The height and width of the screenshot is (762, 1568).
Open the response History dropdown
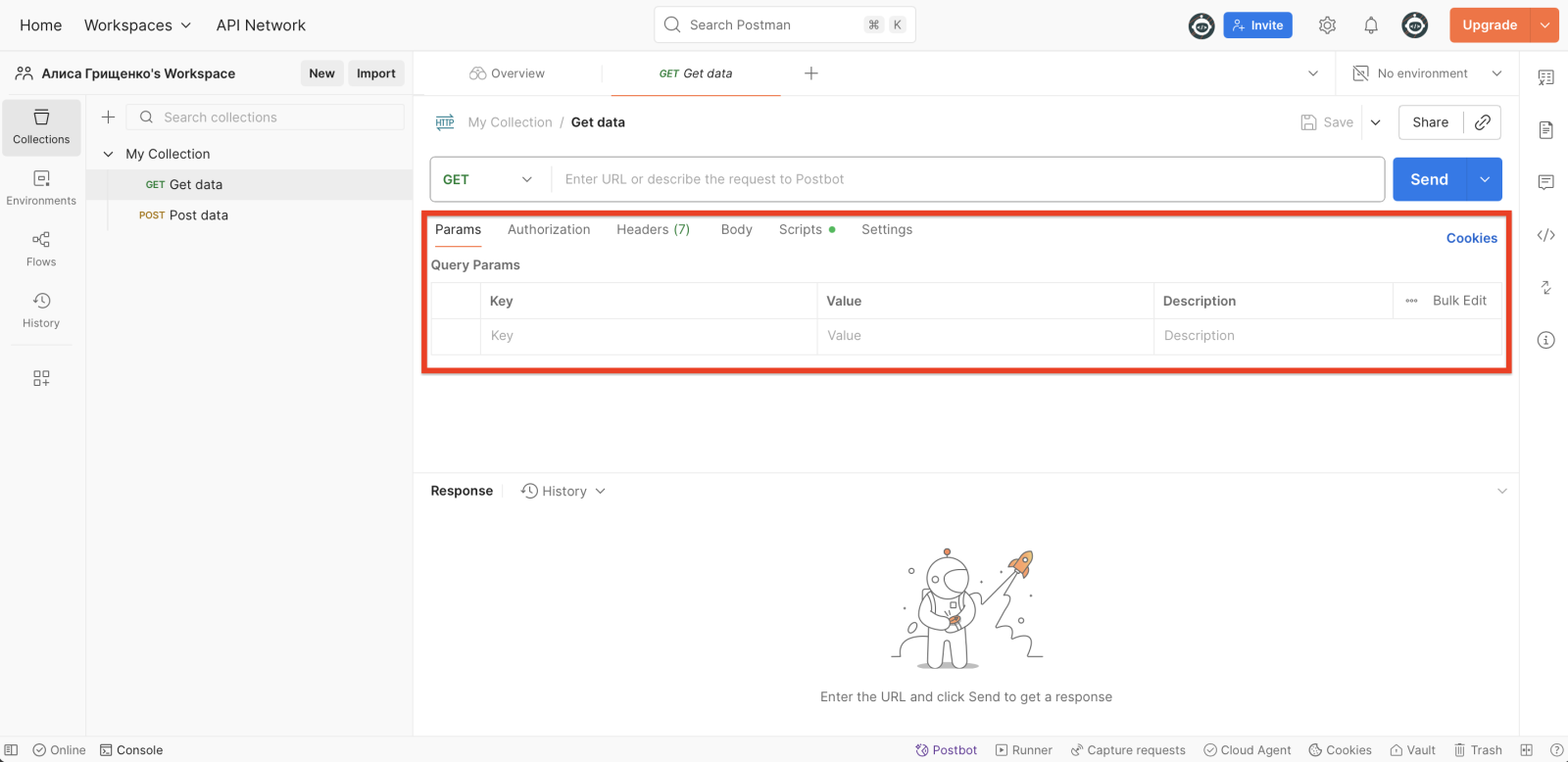click(x=563, y=491)
